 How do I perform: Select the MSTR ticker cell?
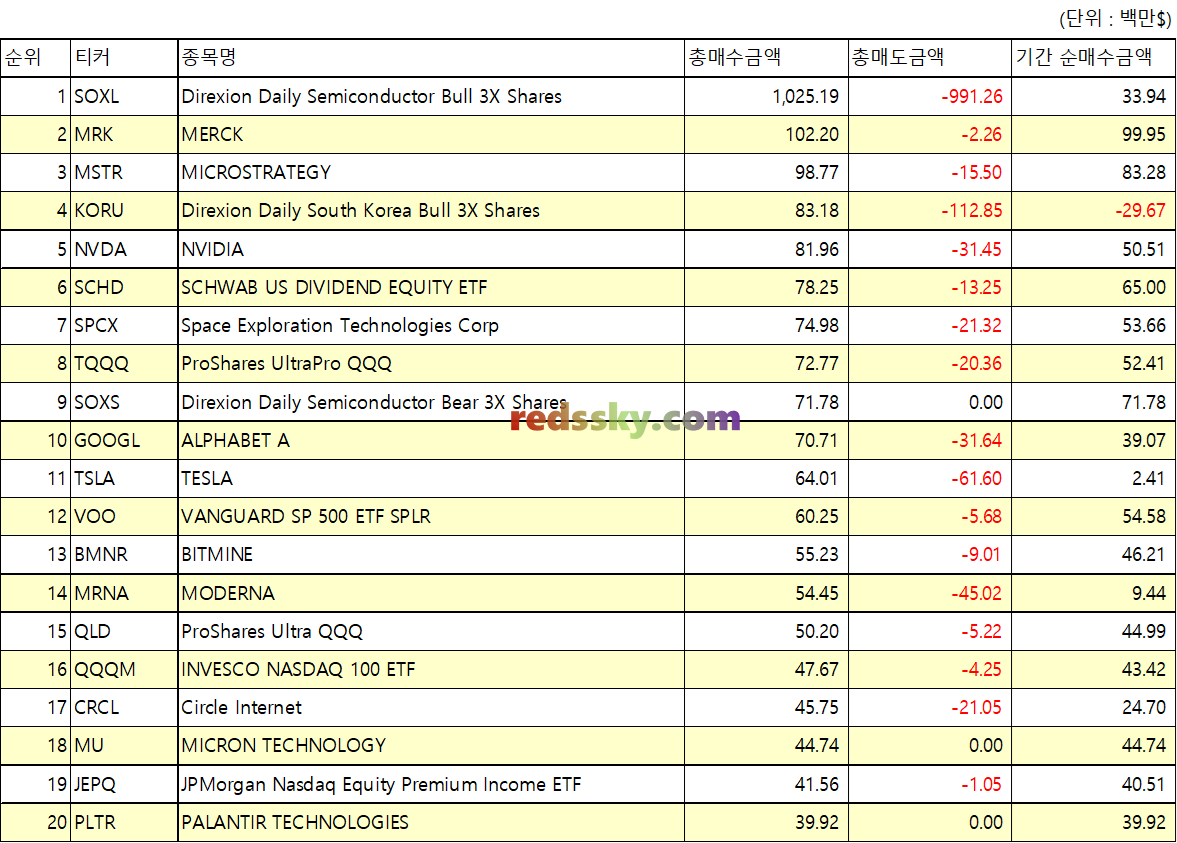point(124,173)
